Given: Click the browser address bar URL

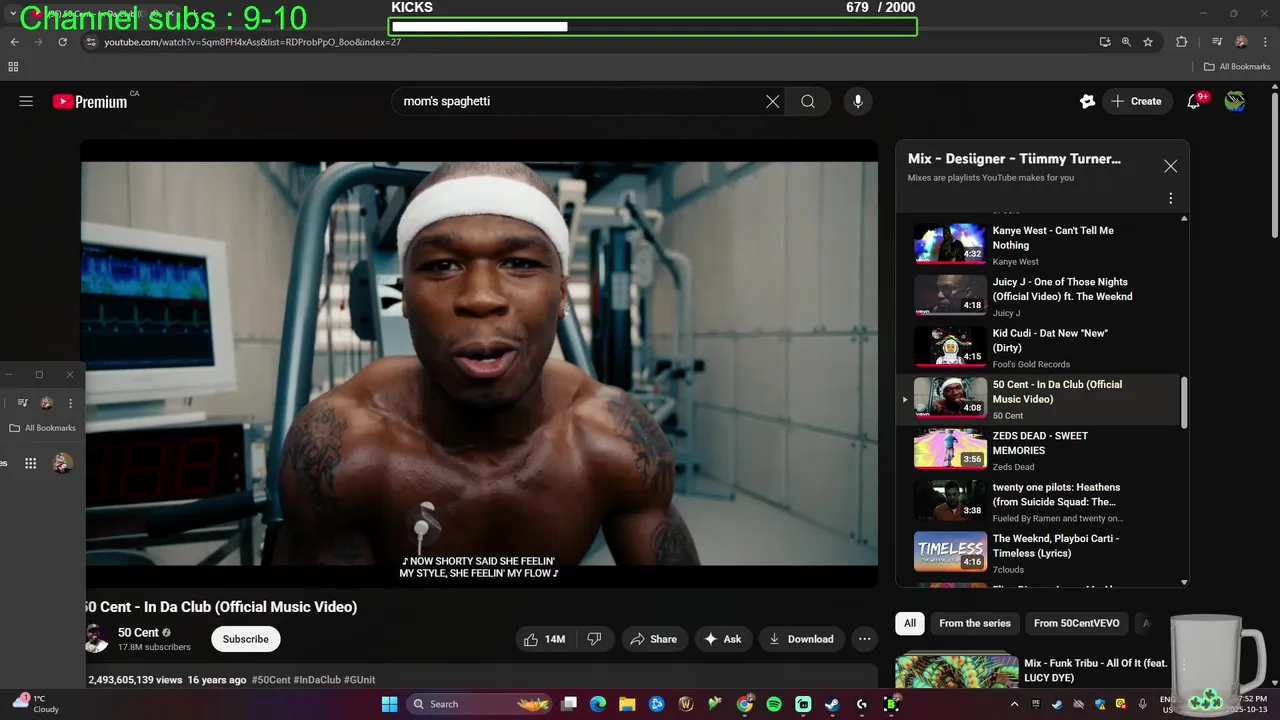Looking at the screenshot, I should click(x=253, y=42).
